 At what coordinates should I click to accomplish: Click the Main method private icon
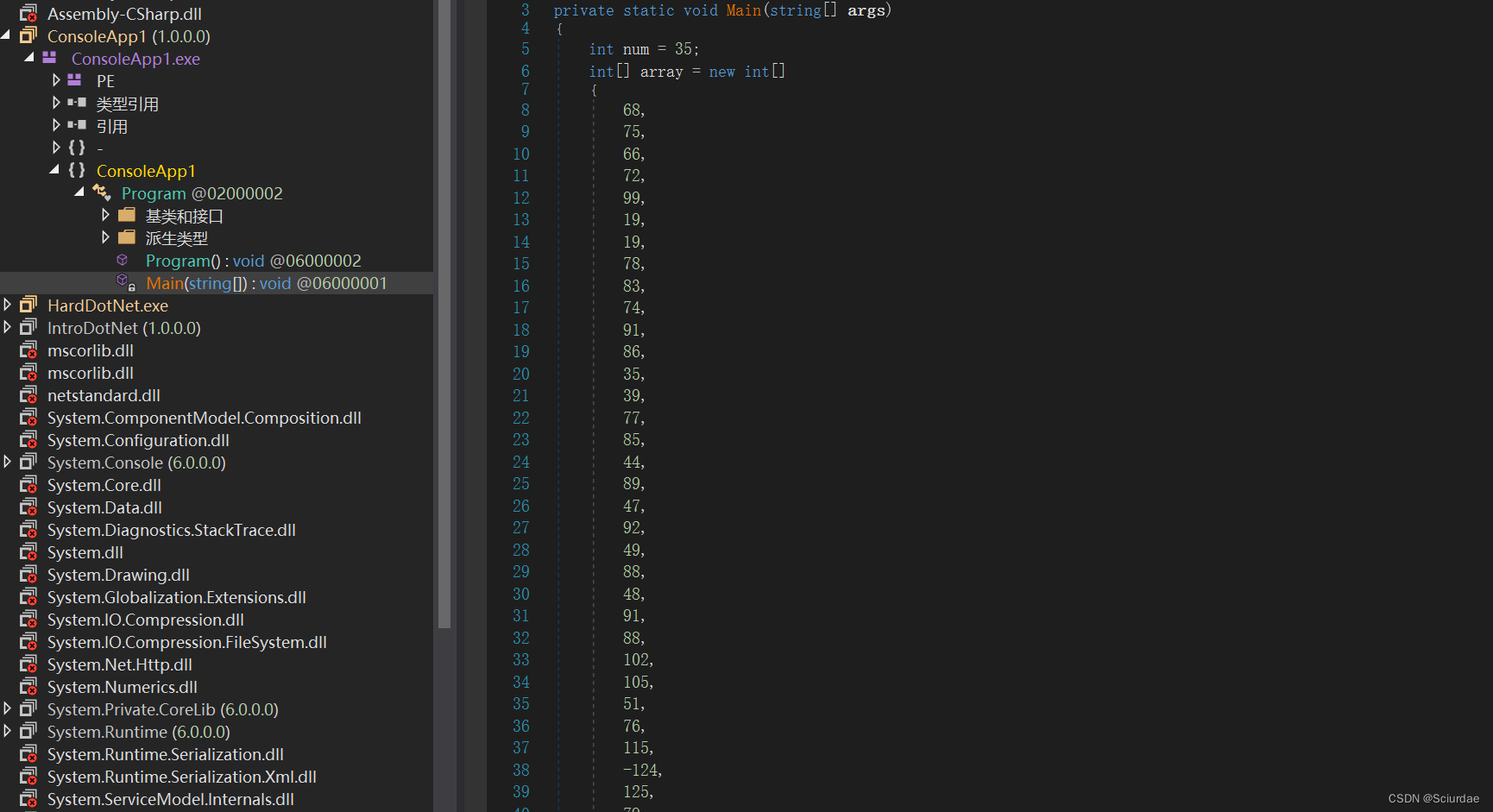tap(126, 282)
